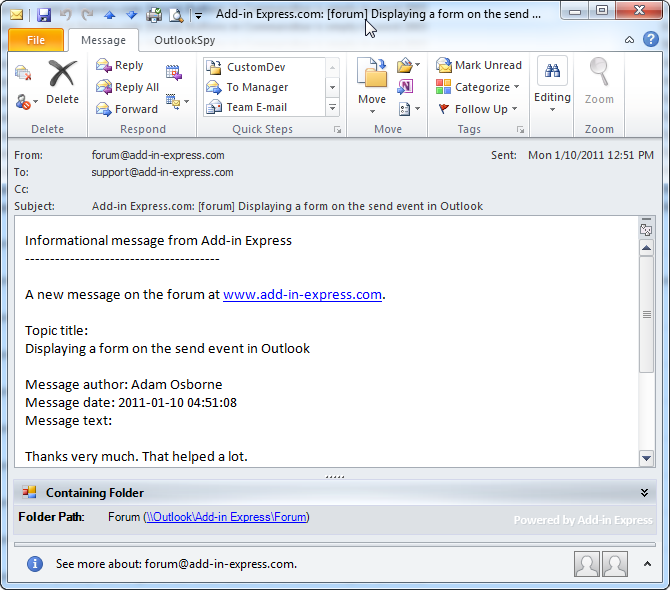Viewport: 670px width, 590px height.
Task: Click the Containing Folder colored icon
Action: tap(29, 492)
